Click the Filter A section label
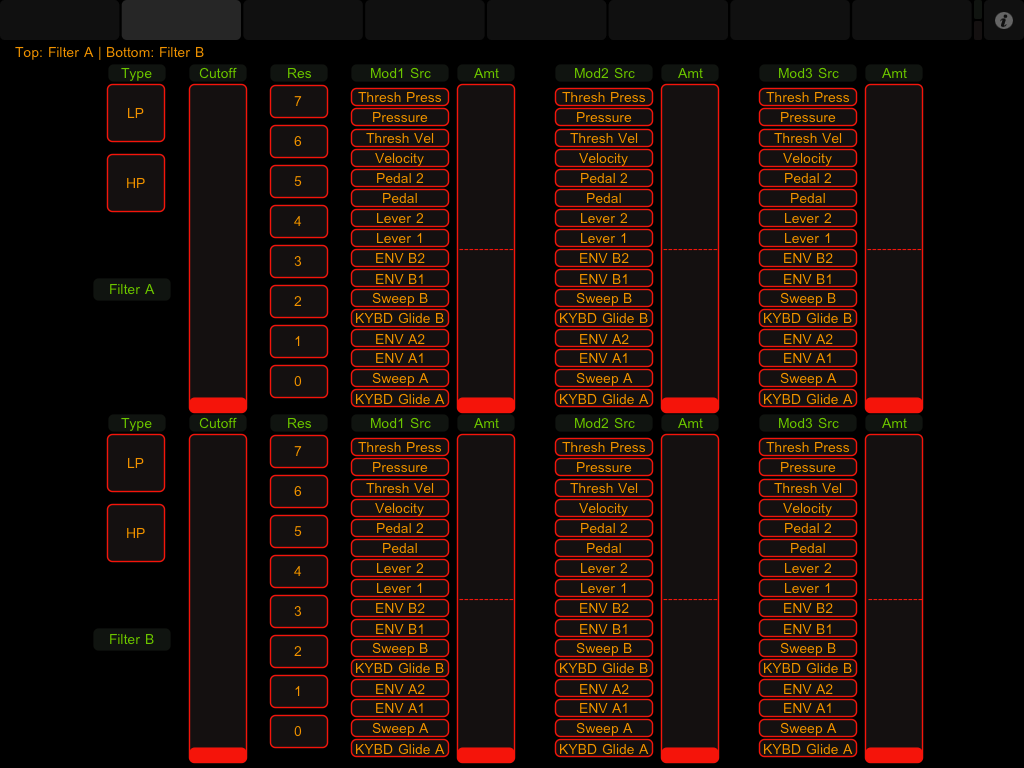 132,290
